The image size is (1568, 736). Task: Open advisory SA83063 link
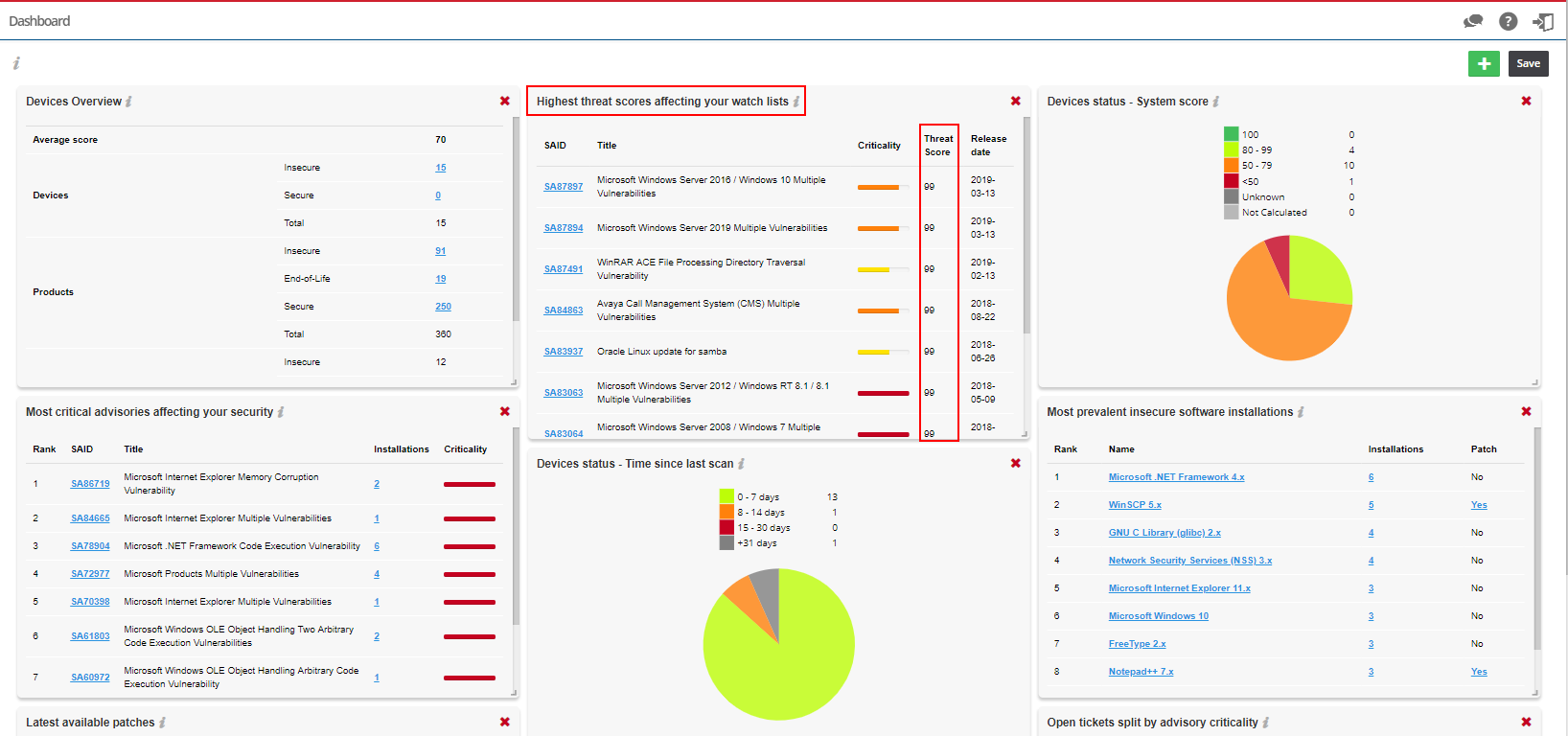564,393
